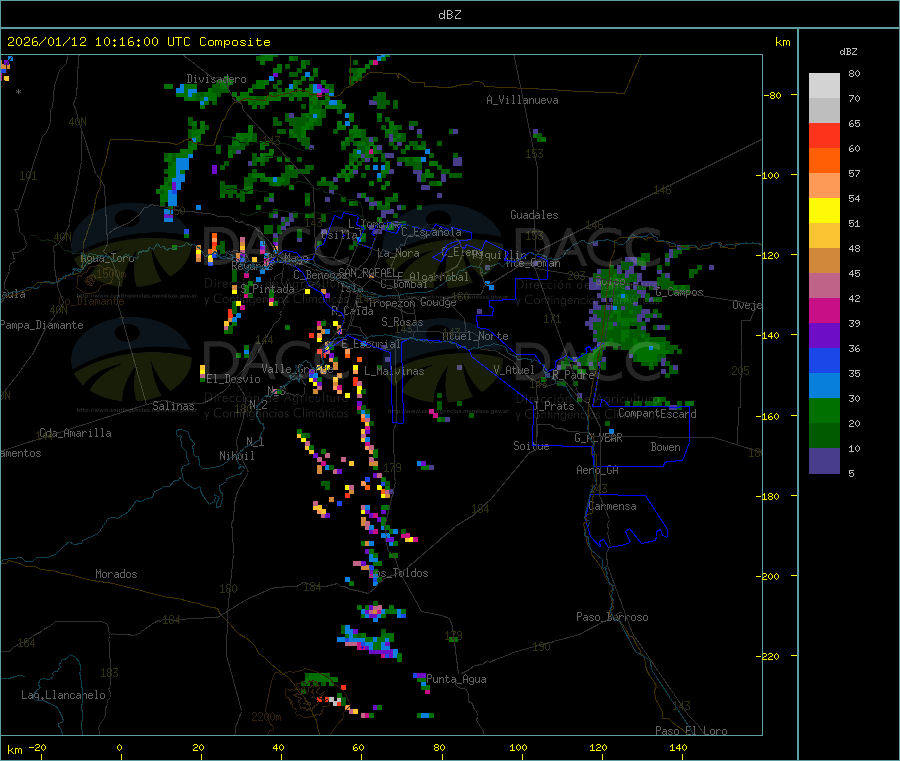Click the Agua_Toro location label

[x=107, y=258]
